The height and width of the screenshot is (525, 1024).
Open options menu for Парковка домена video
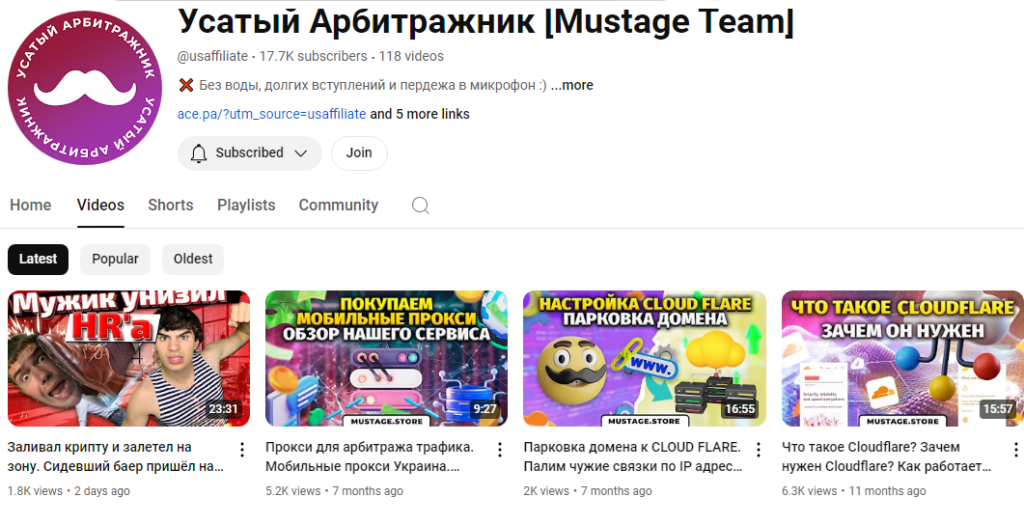point(758,449)
